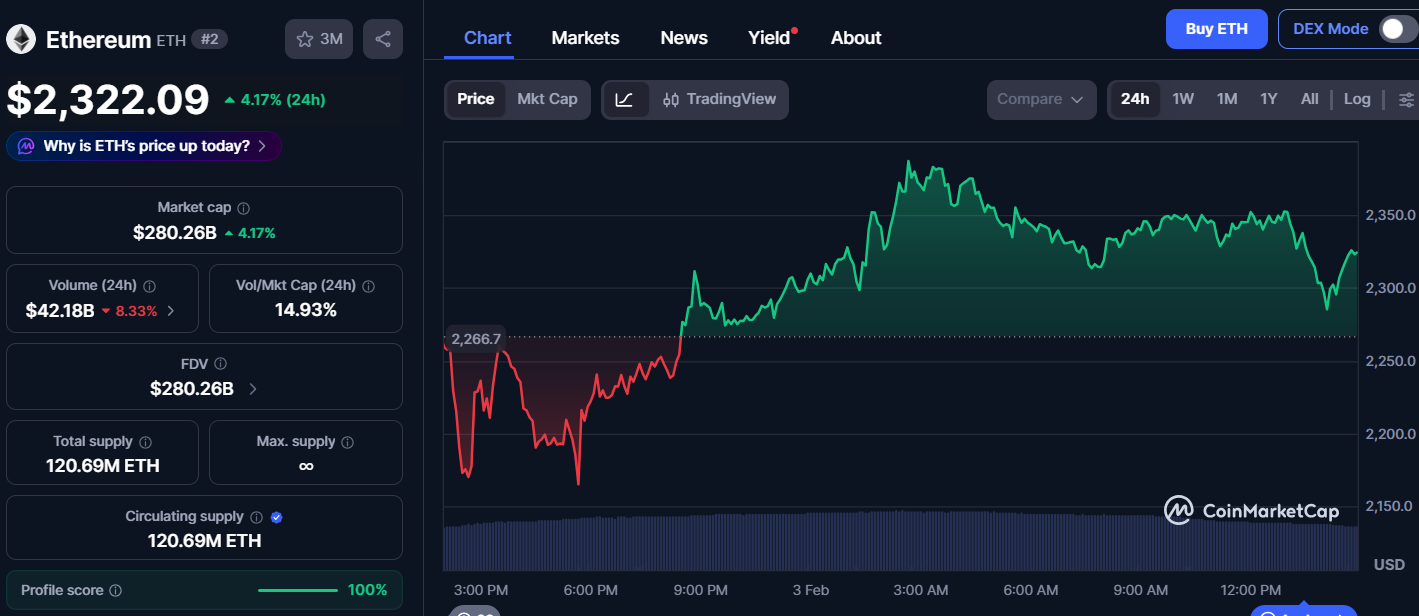1419x616 pixels.
Task: Open chart settings sliders icon
Action: (x=1406, y=99)
